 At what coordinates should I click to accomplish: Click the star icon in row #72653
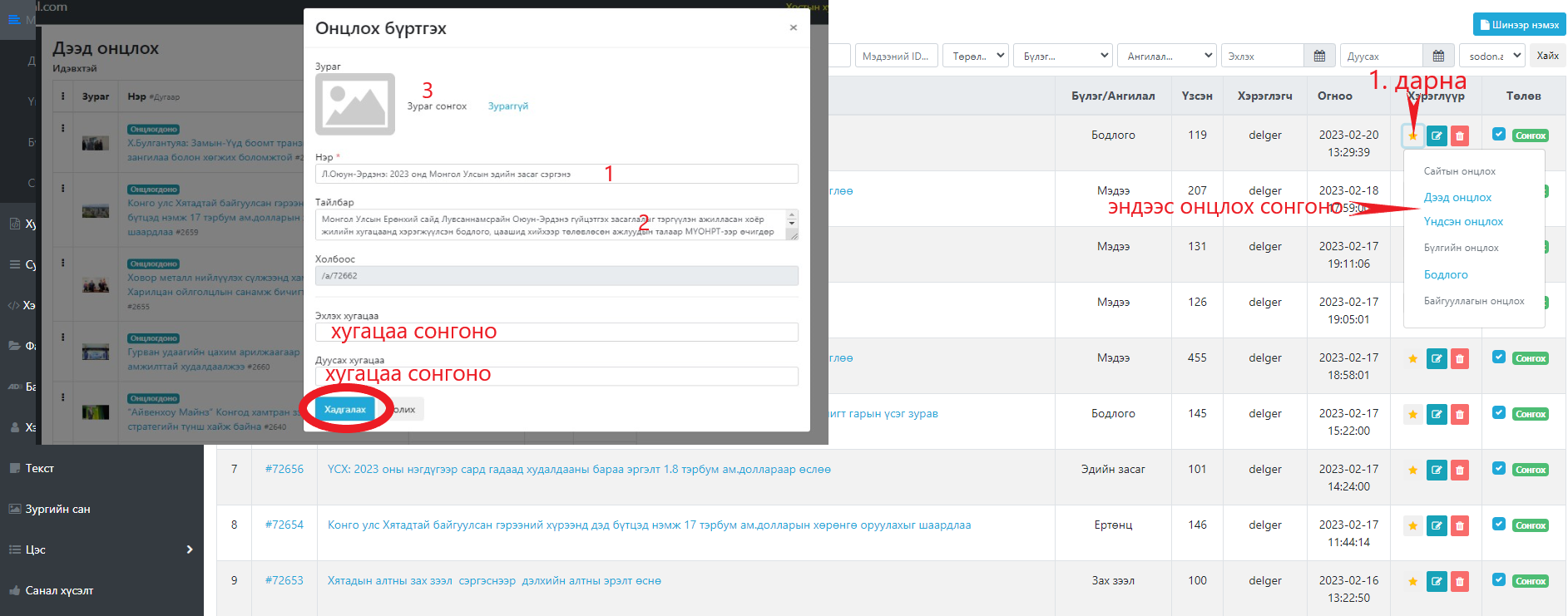pos(1412,581)
